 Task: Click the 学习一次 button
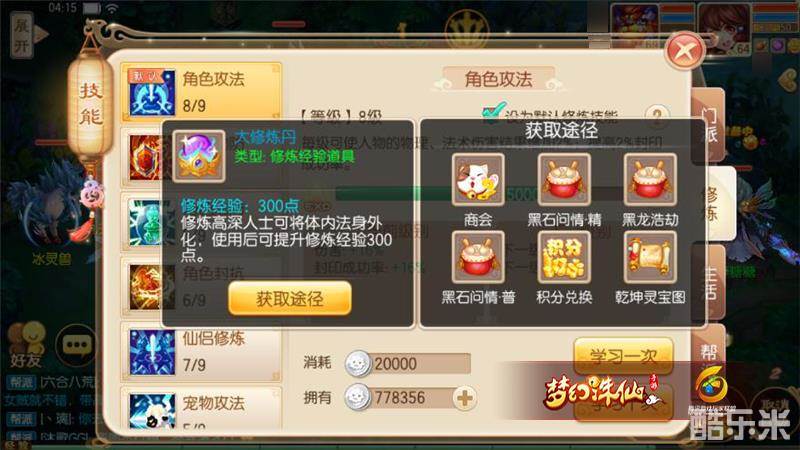(623, 355)
